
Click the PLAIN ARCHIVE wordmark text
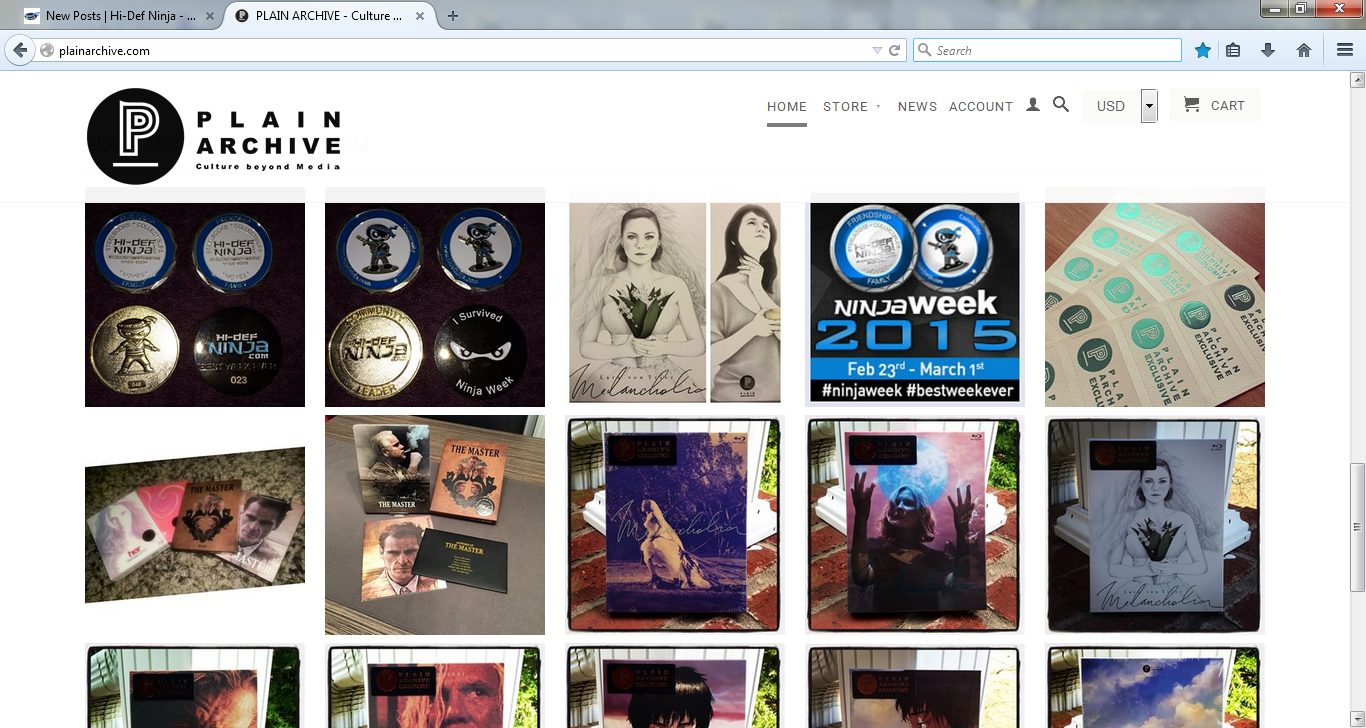[268, 133]
